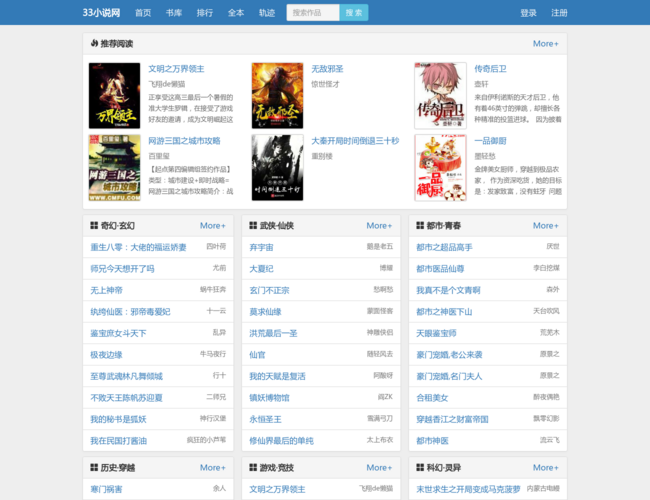Open 洪荒最后一圣 novel link
The image size is (650, 500).
(x=273, y=333)
